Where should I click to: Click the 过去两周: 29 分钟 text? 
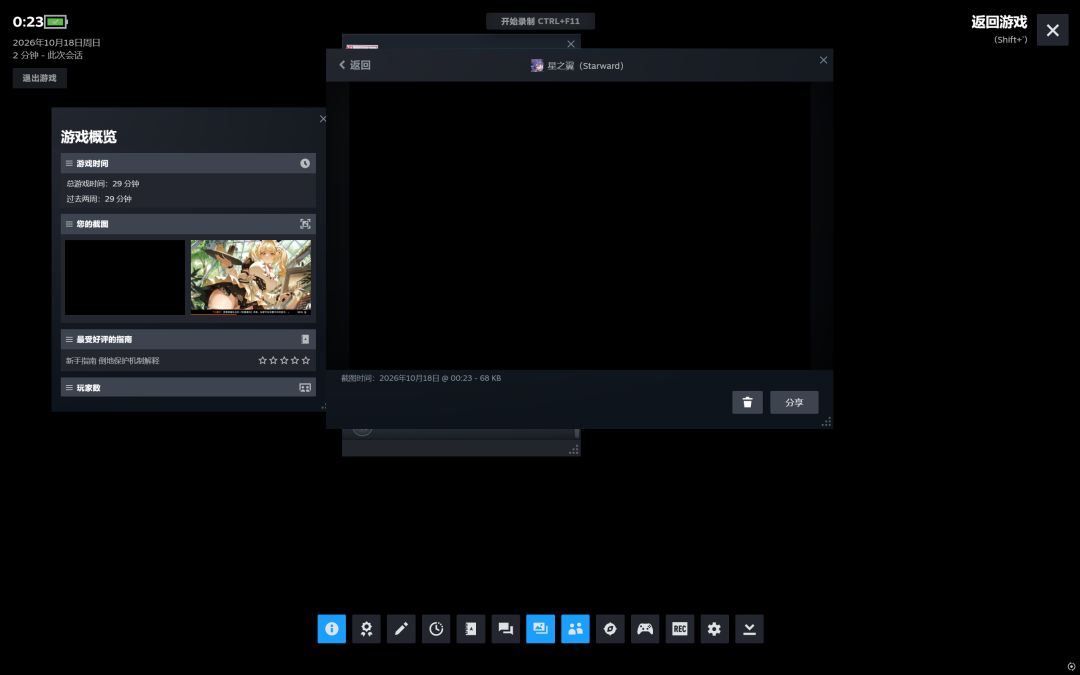(98, 199)
